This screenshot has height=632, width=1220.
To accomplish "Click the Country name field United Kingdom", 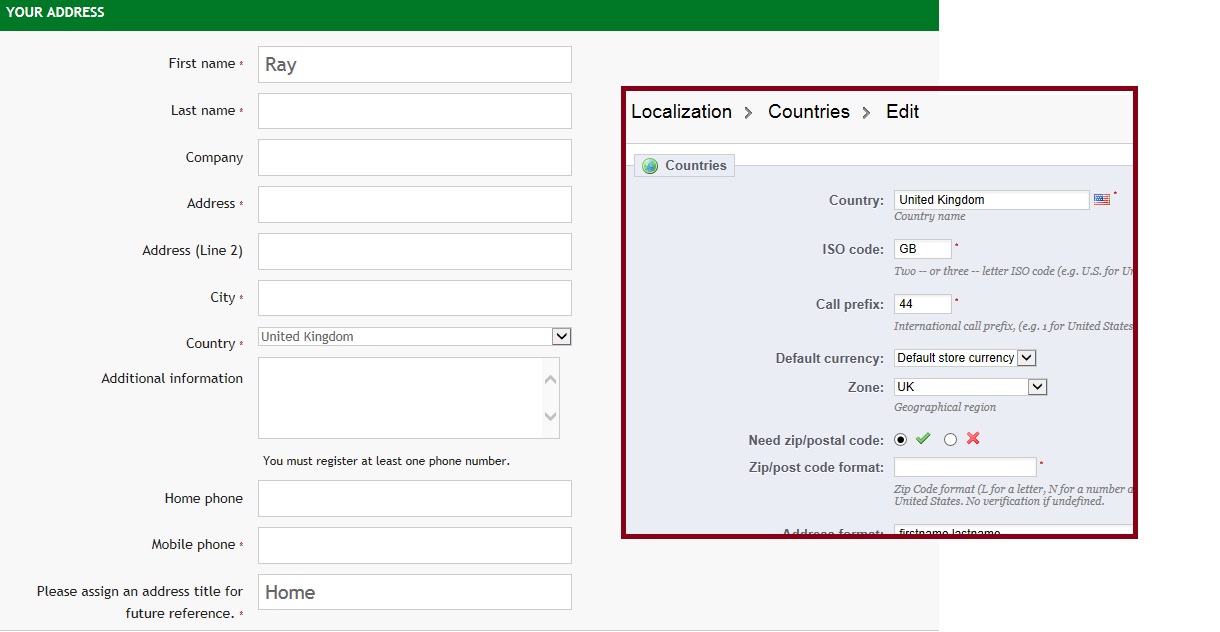I will [991, 200].
